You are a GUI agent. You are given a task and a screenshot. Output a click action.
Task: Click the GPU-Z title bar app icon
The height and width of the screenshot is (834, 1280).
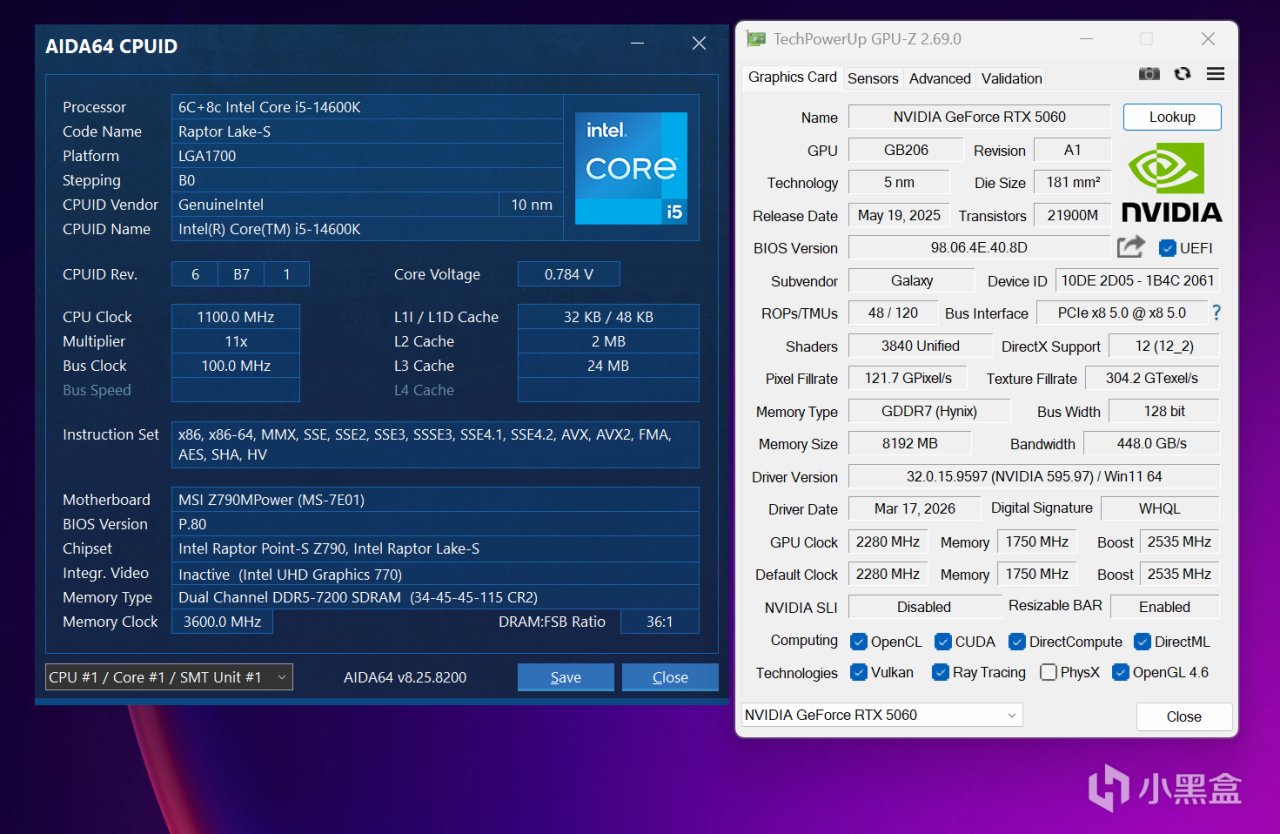(756, 39)
